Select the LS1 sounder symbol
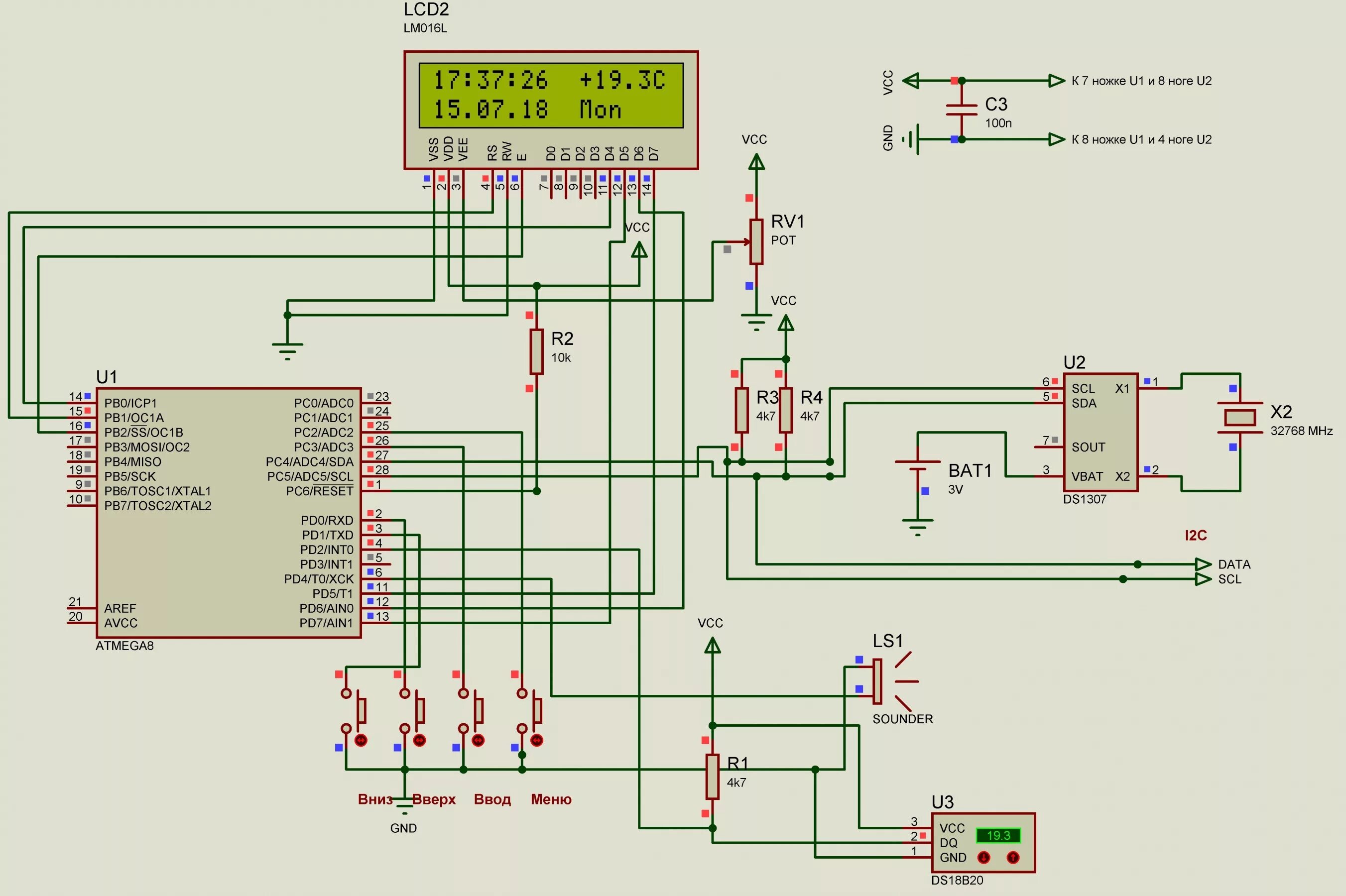The width and height of the screenshot is (1346, 896). 895,681
